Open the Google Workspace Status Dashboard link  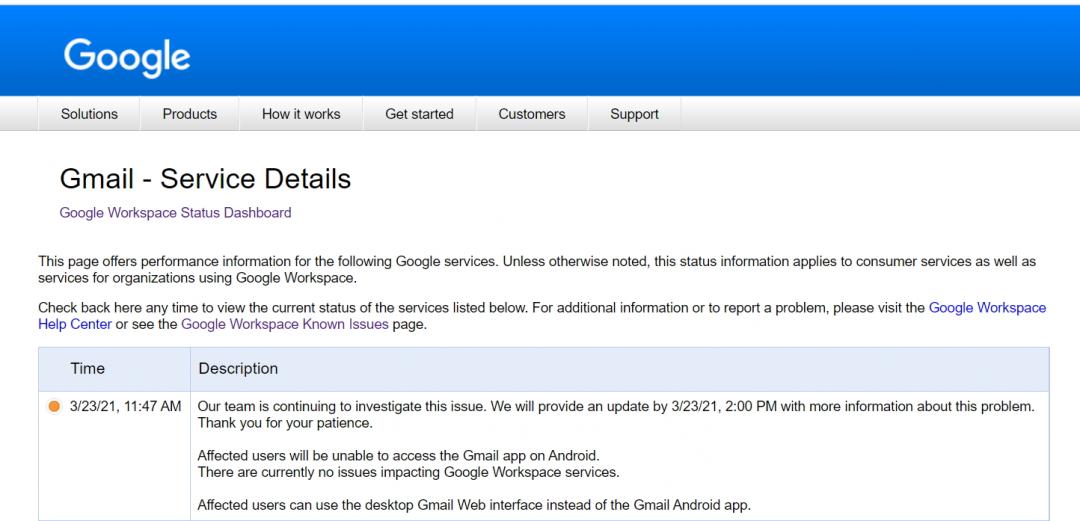(176, 213)
